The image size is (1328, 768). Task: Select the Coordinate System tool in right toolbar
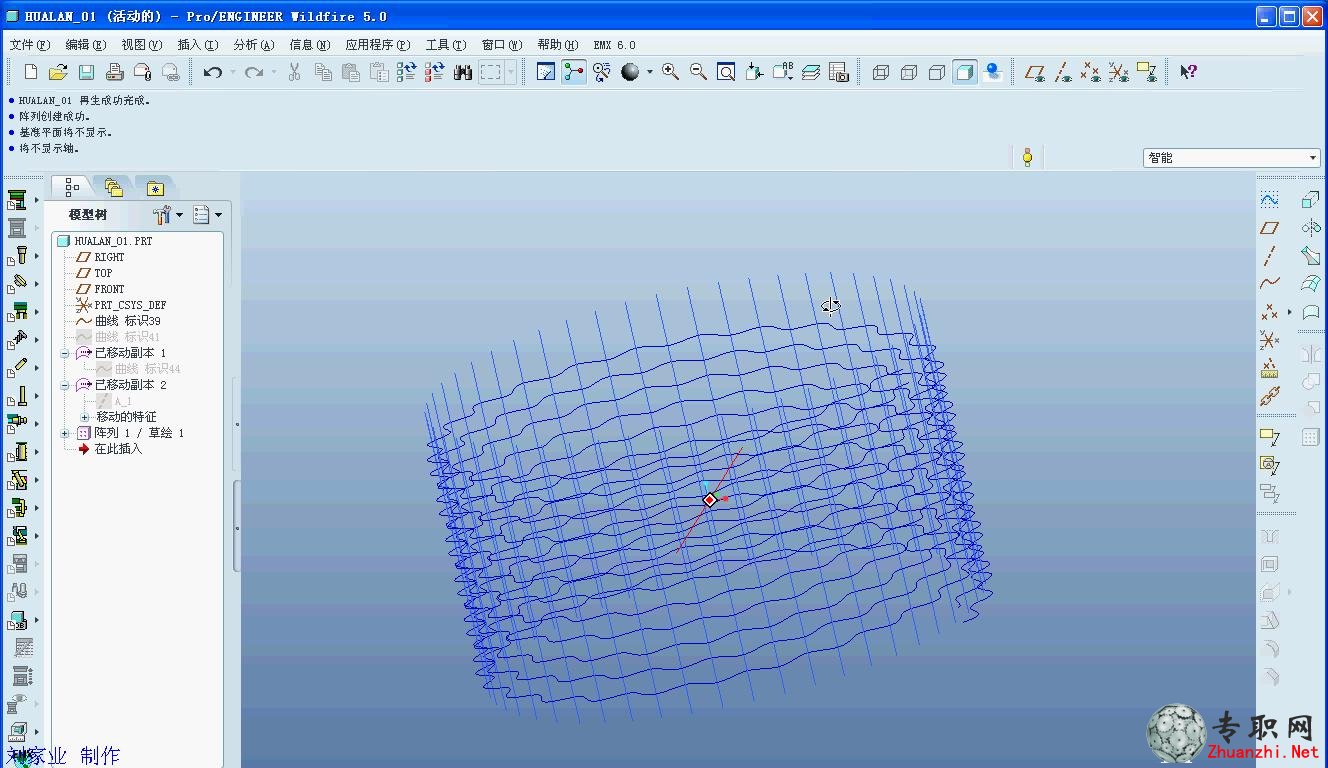click(x=1269, y=340)
